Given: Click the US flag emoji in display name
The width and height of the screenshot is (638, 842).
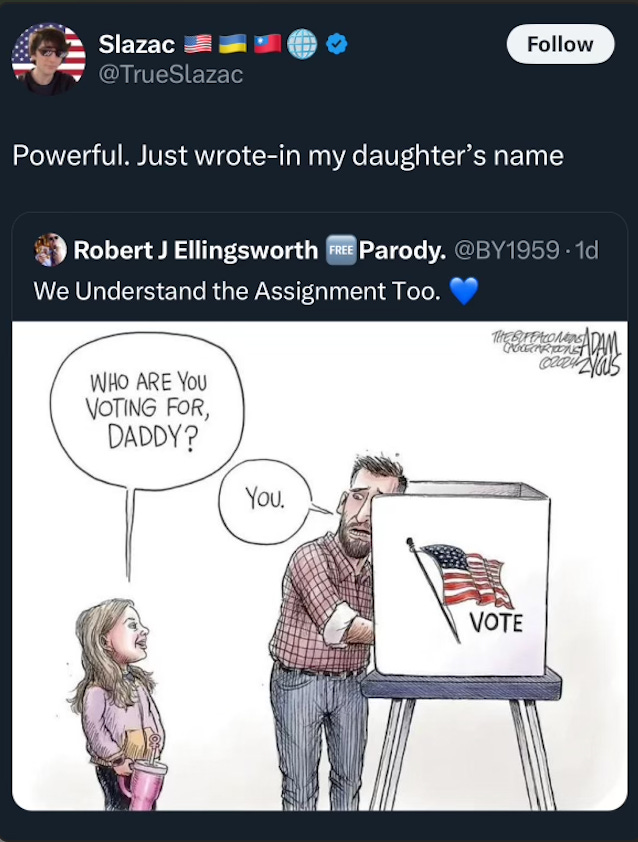Looking at the screenshot, I should tap(198, 44).
